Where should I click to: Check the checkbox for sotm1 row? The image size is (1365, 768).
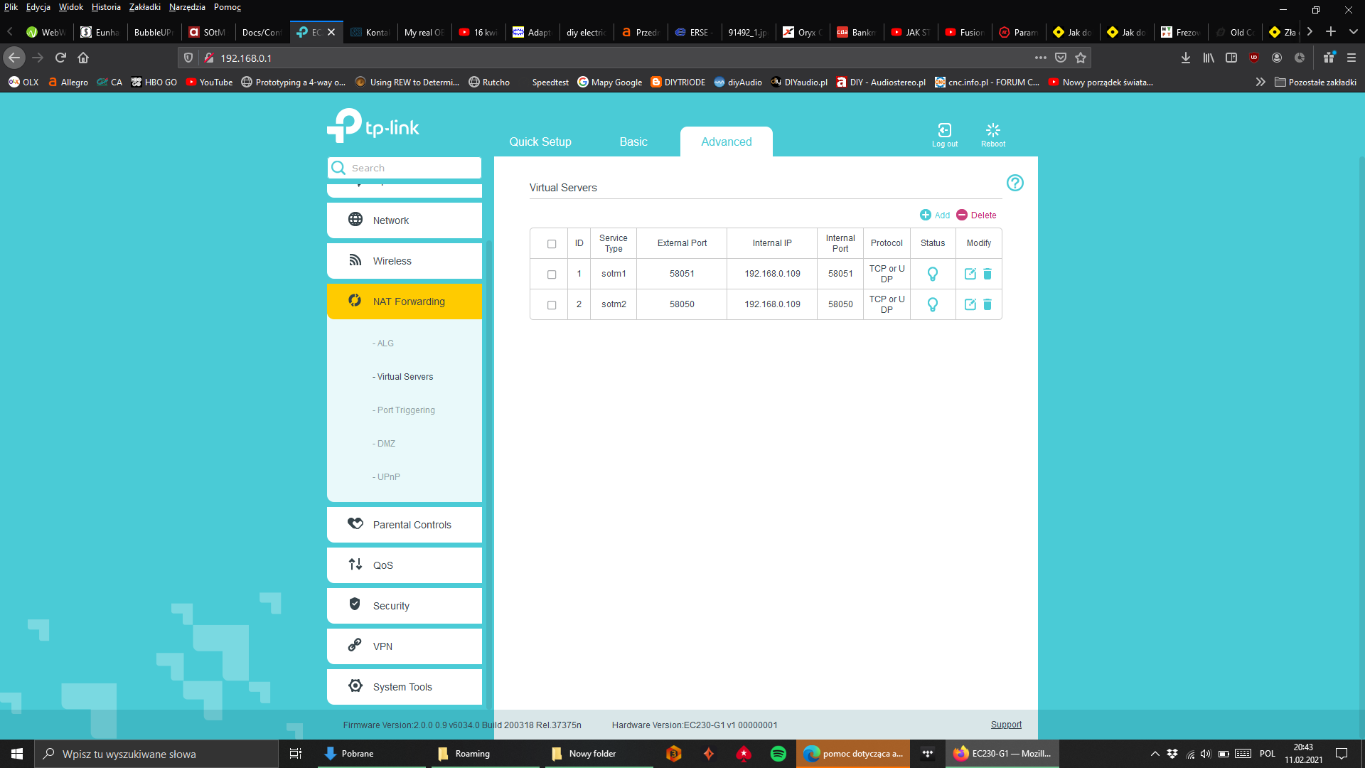click(551, 274)
